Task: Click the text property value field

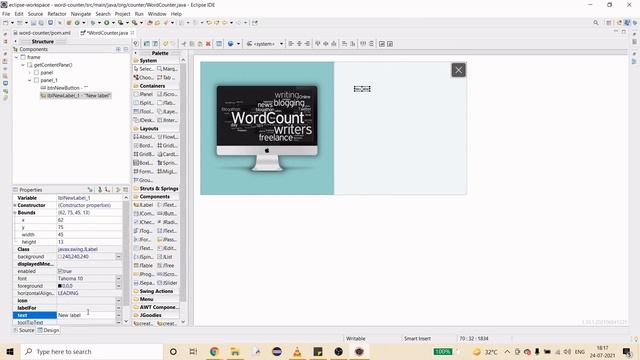Action: click(x=86, y=315)
